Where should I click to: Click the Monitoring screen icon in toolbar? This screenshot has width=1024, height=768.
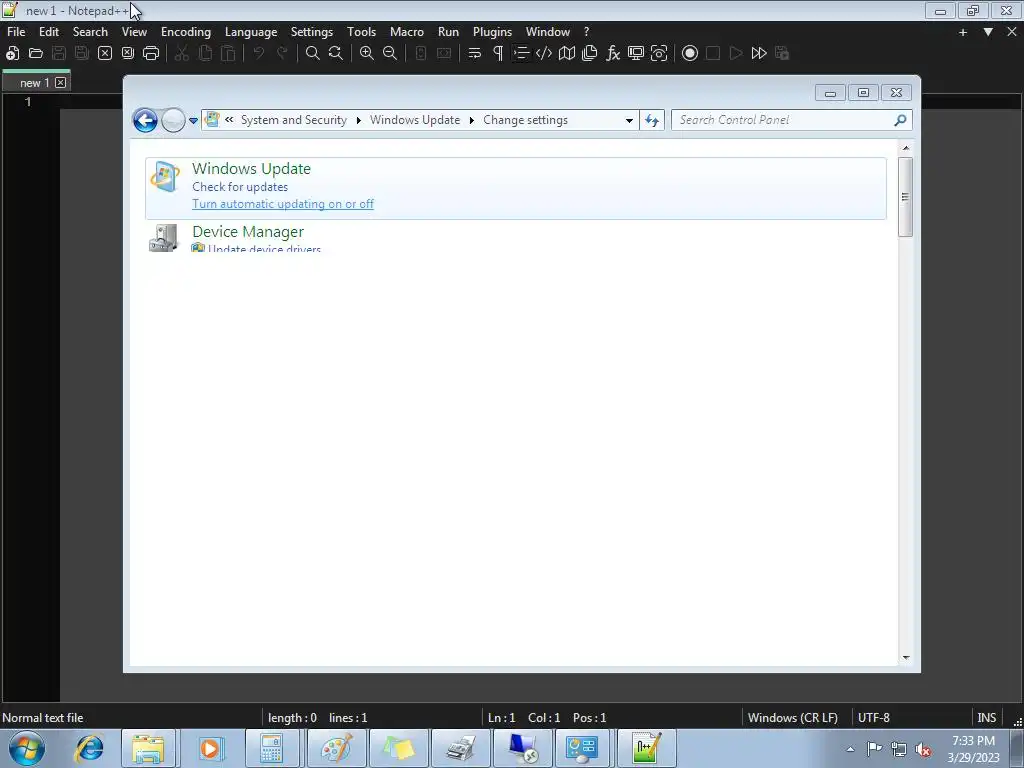pos(635,54)
